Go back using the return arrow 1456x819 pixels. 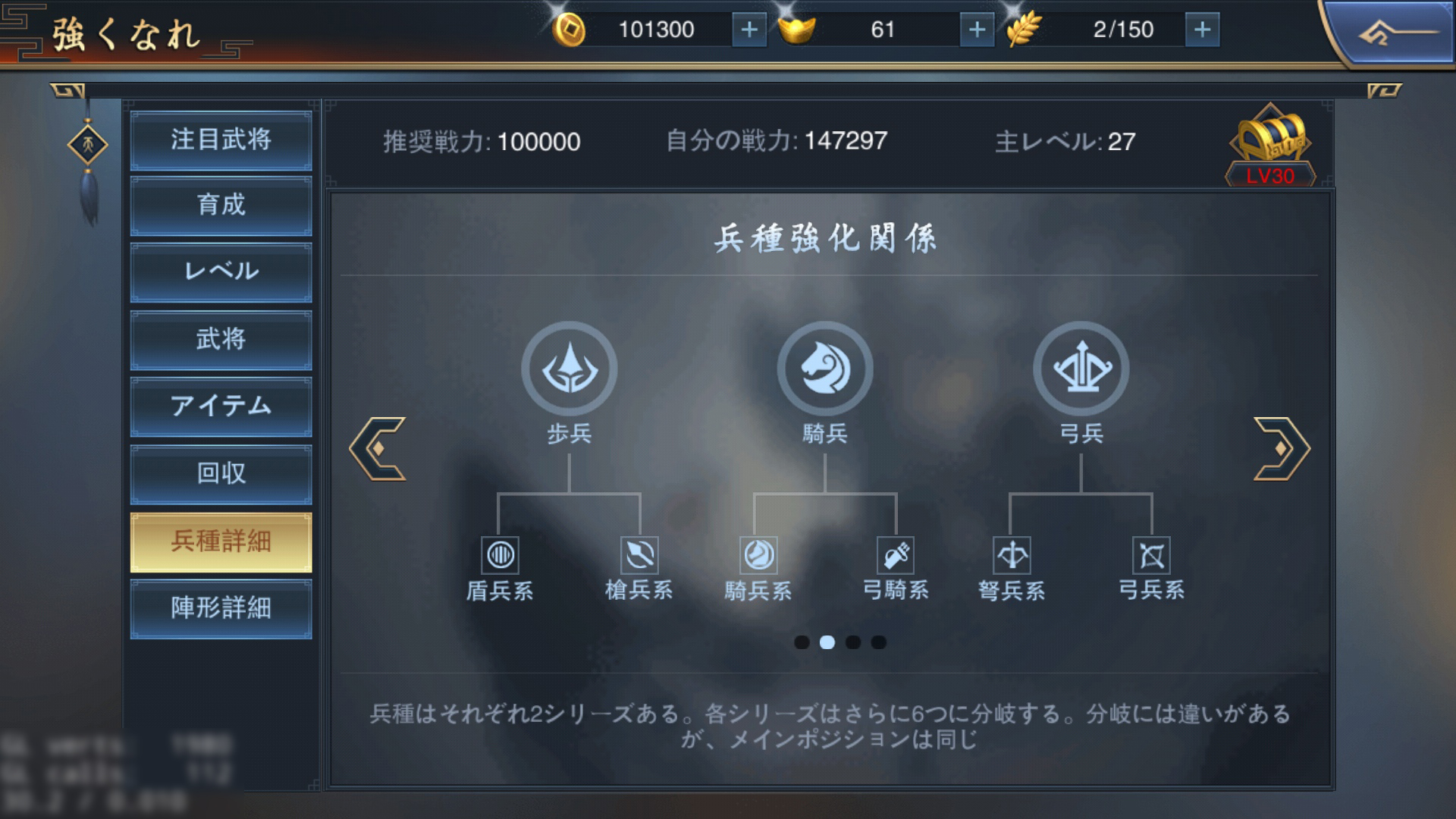(x=1394, y=33)
